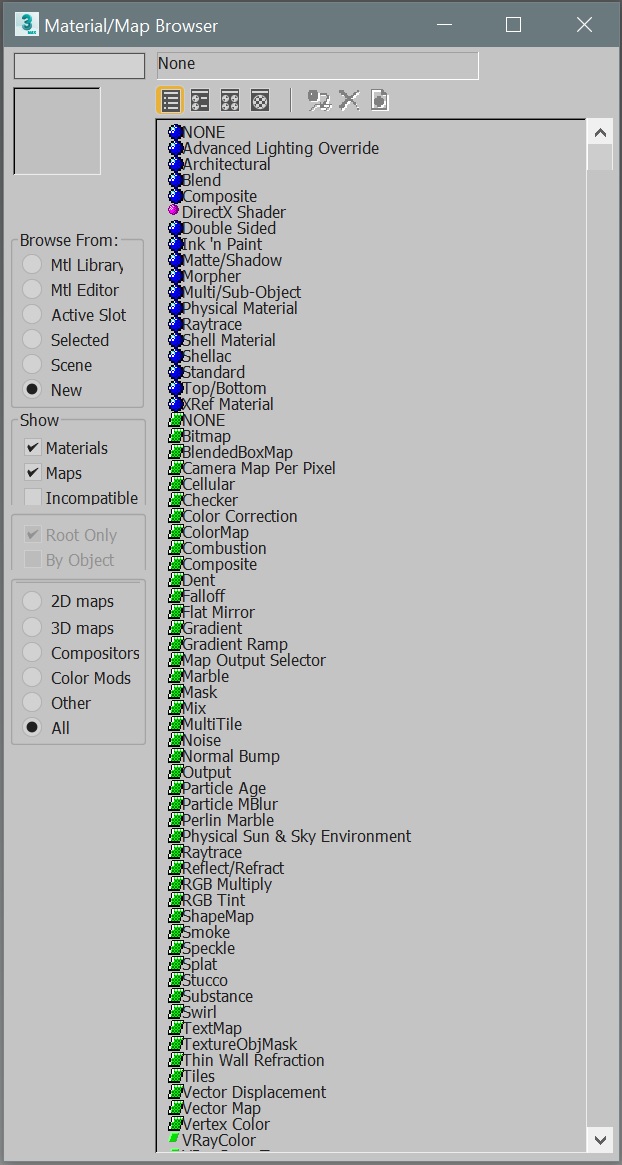This screenshot has width=622, height=1165.
Task: Choose the Scene browse source
Action: coord(33,365)
